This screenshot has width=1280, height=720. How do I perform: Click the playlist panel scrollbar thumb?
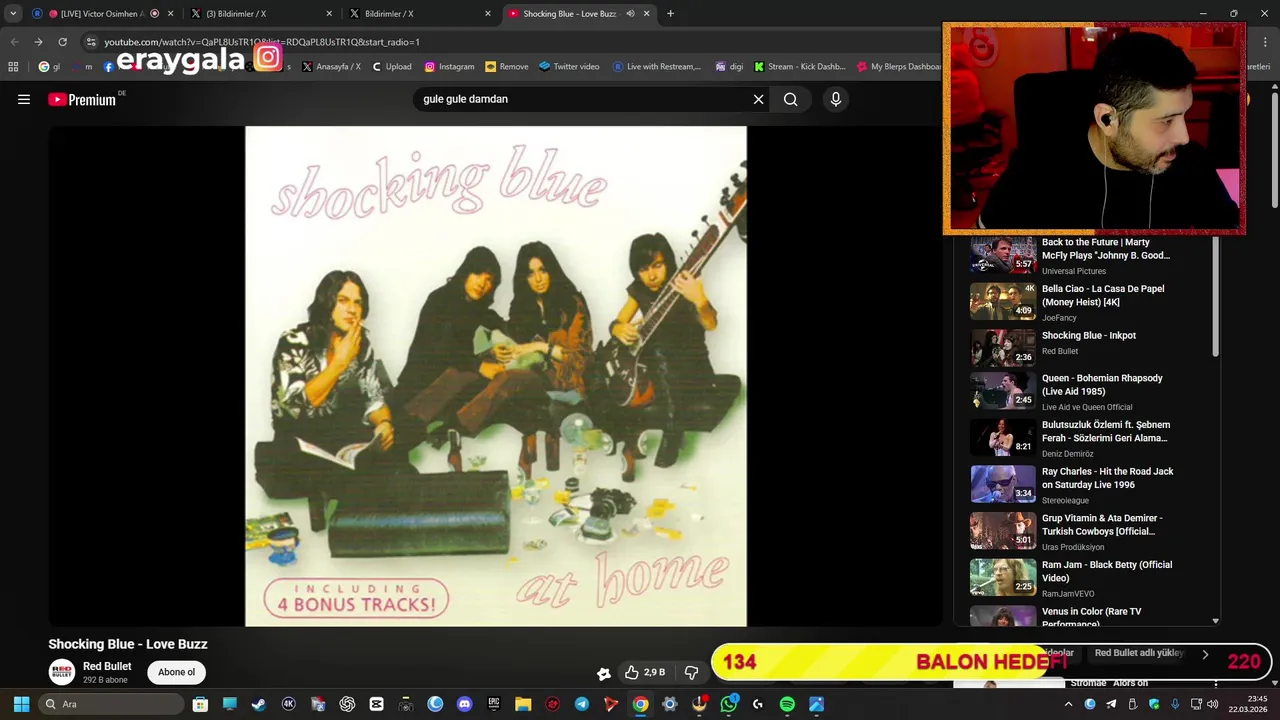point(1216,295)
